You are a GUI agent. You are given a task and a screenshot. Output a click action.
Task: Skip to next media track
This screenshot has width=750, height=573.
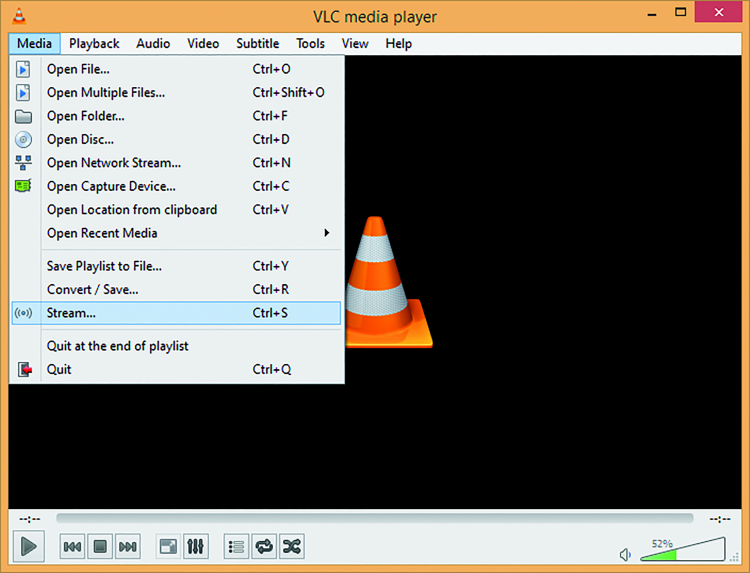tap(128, 546)
